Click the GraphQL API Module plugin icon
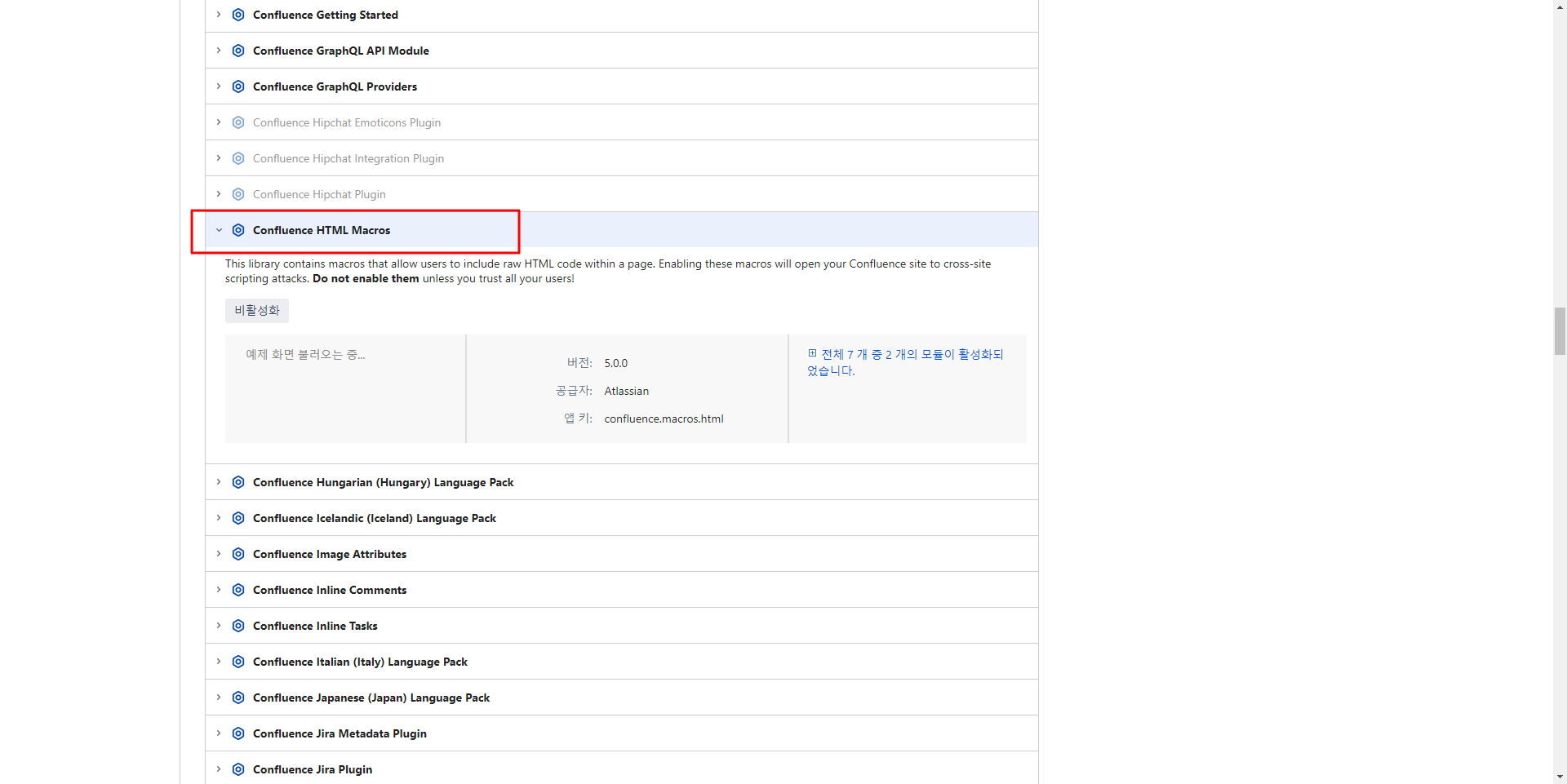The width and height of the screenshot is (1567, 784). pyautogui.click(x=238, y=51)
